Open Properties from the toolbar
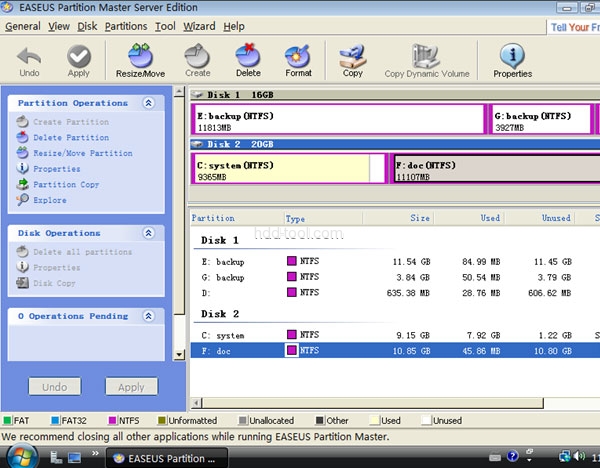The image size is (600, 468). coord(512,61)
